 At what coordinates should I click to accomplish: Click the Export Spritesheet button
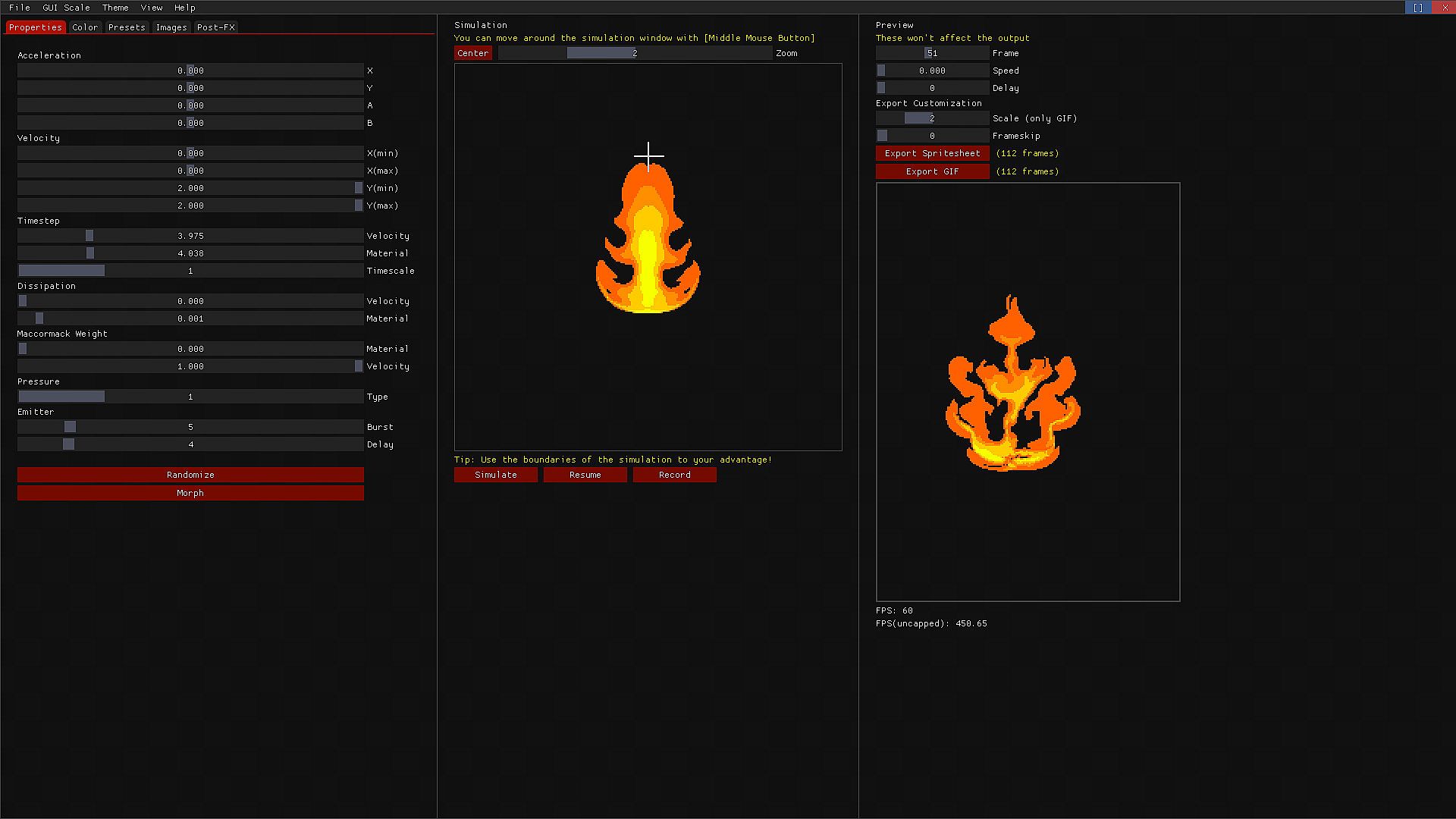(932, 153)
